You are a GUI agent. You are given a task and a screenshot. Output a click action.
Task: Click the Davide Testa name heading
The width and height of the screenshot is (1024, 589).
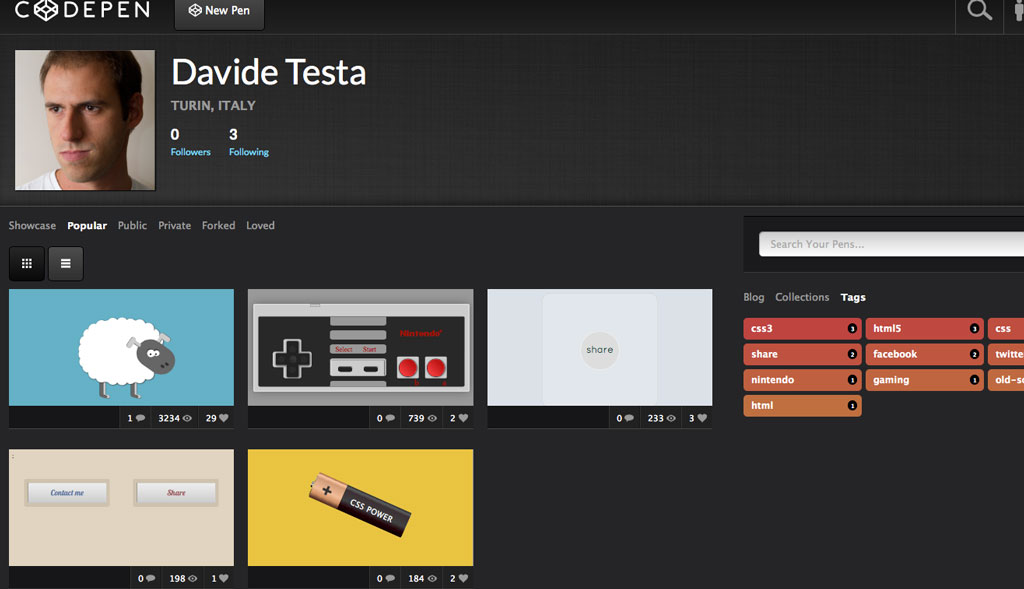(268, 72)
